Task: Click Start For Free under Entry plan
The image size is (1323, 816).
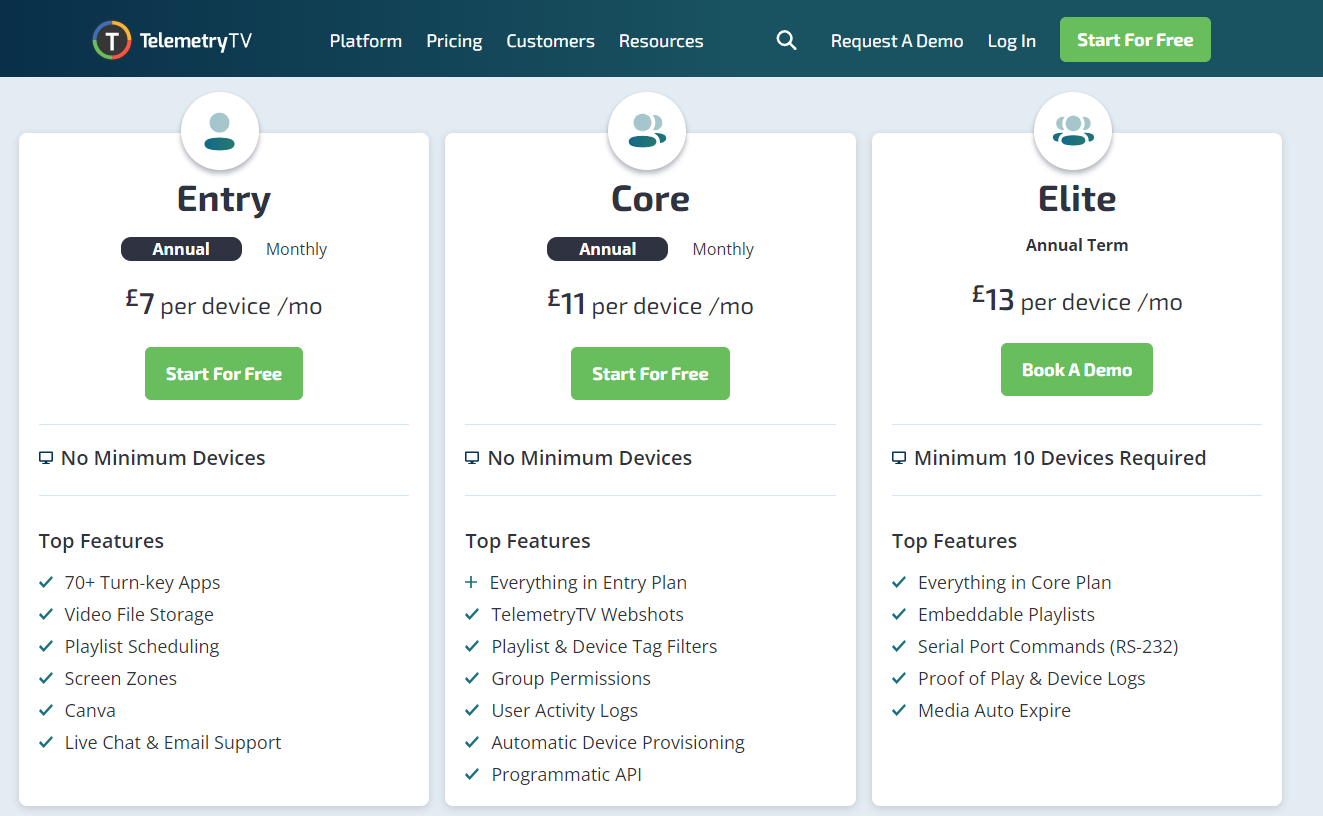Action: pos(224,373)
